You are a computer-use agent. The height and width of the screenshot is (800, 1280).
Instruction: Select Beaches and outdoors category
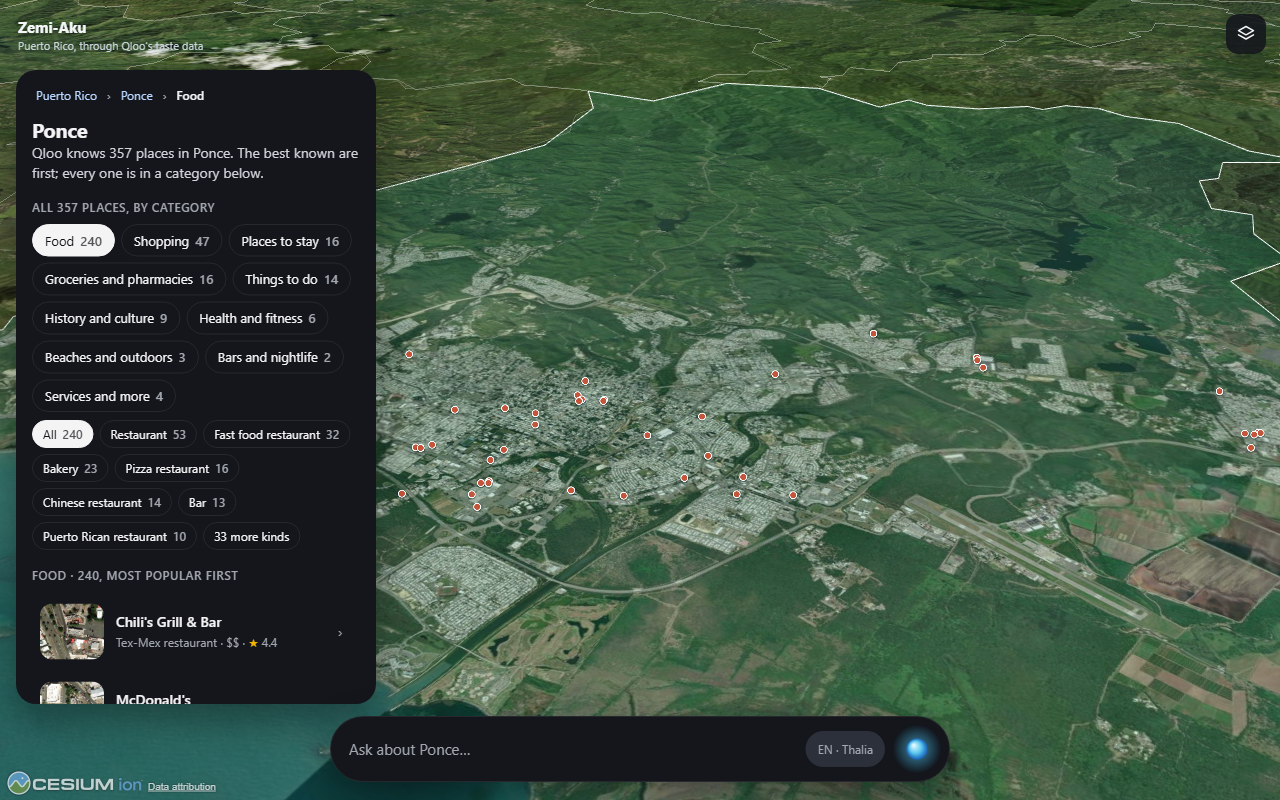tap(115, 358)
